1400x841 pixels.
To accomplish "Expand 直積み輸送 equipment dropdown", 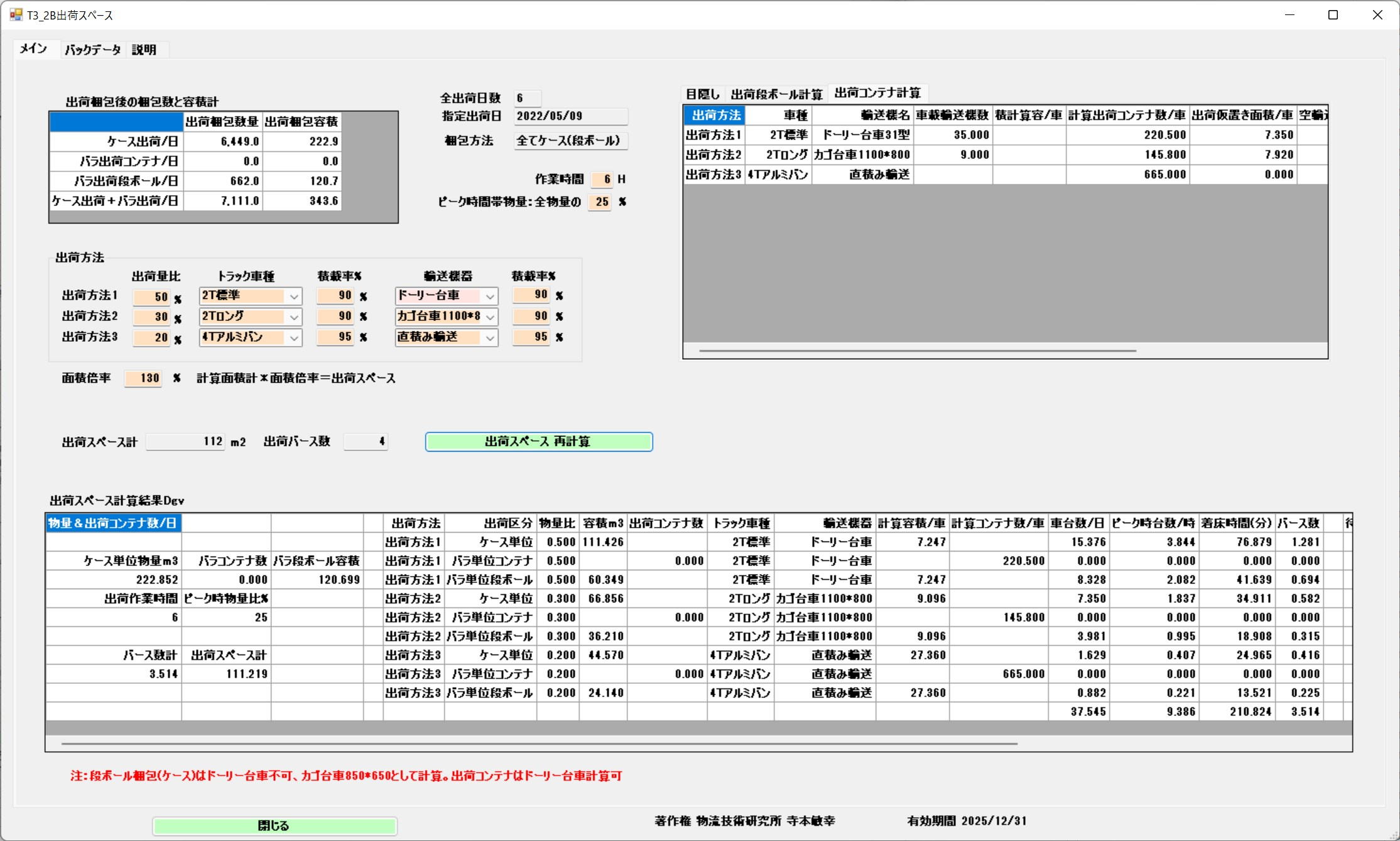I will (x=490, y=338).
